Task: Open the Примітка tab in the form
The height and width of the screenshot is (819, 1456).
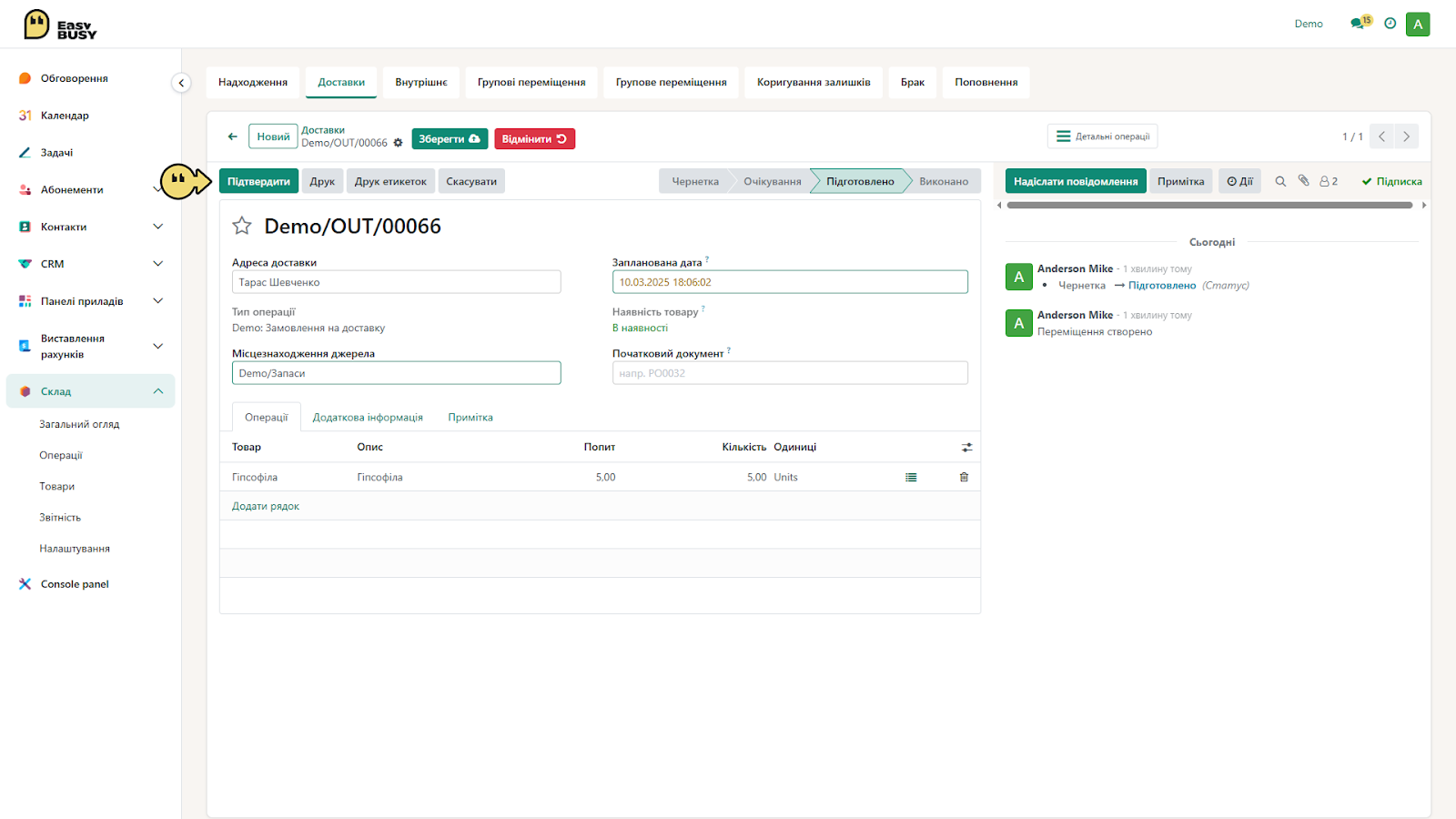Action: [x=470, y=418]
